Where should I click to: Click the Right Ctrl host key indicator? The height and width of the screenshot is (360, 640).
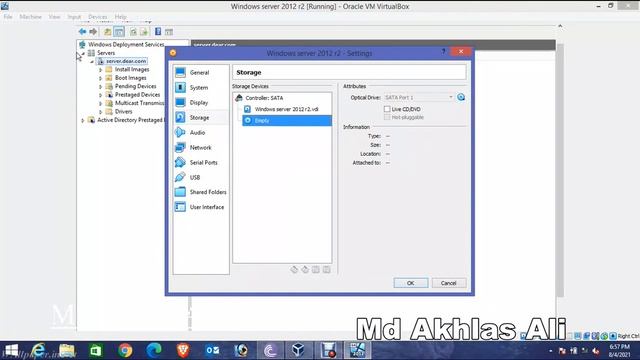coord(628,336)
